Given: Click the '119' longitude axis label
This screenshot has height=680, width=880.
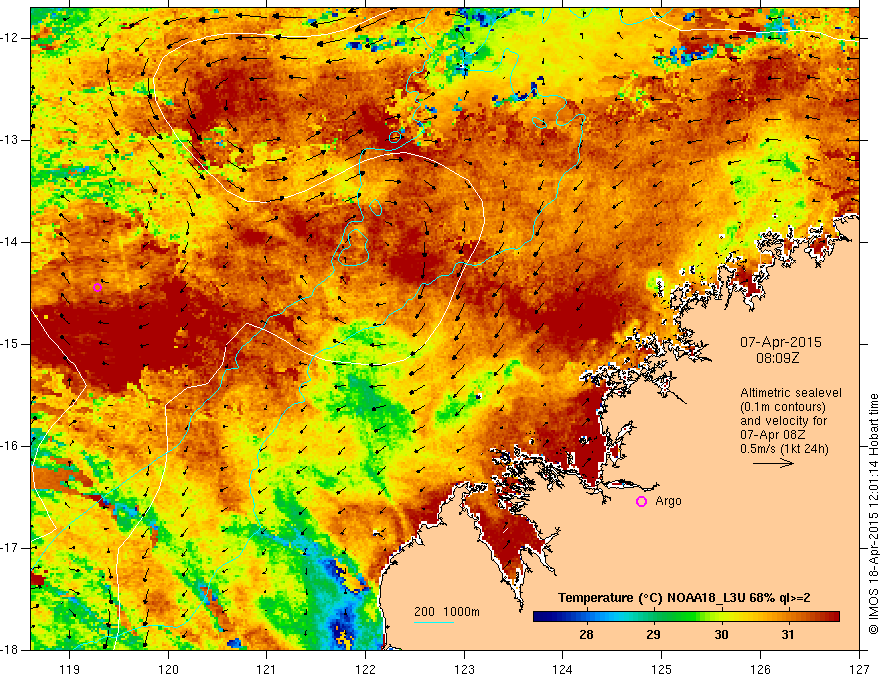Looking at the screenshot, I should click(x=70, y=669).
